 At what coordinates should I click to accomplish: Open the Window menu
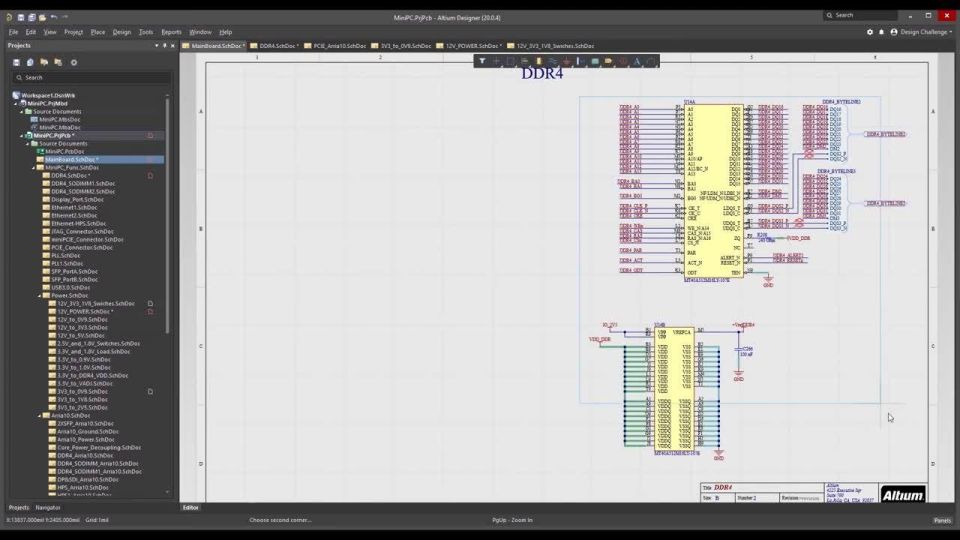pos(200,32)
